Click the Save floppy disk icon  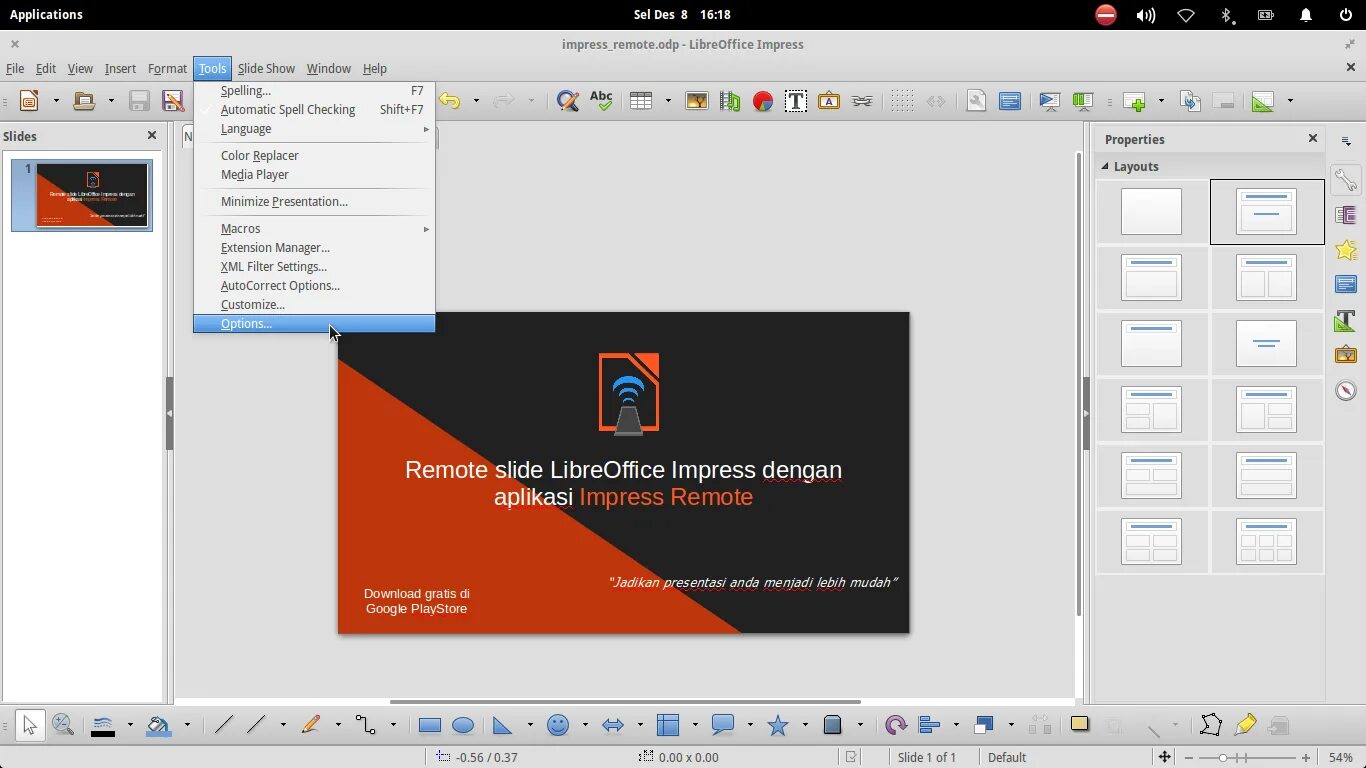pos(139,100)
